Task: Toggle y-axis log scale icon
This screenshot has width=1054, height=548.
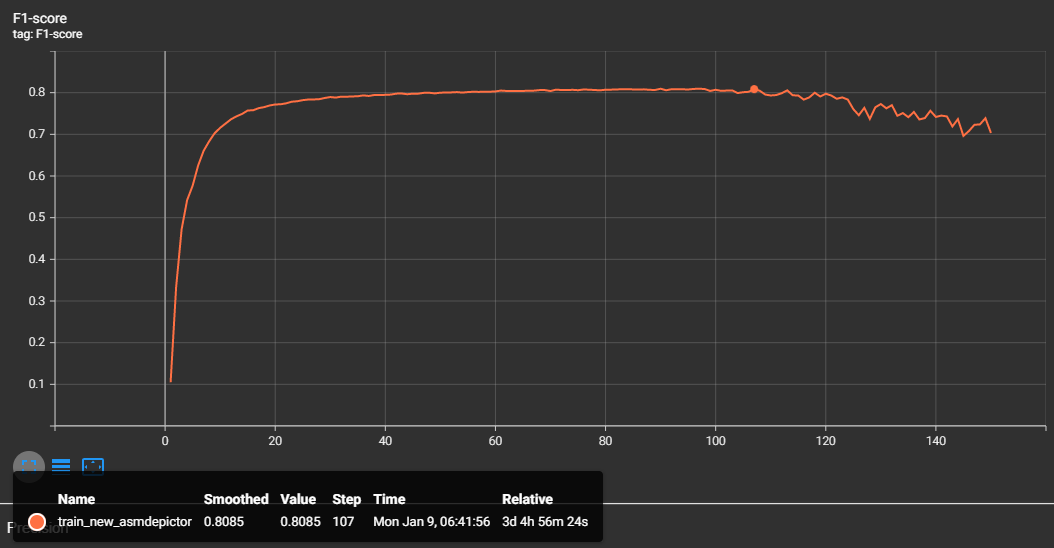Action: pyautogui.click(x=61, y=466)
